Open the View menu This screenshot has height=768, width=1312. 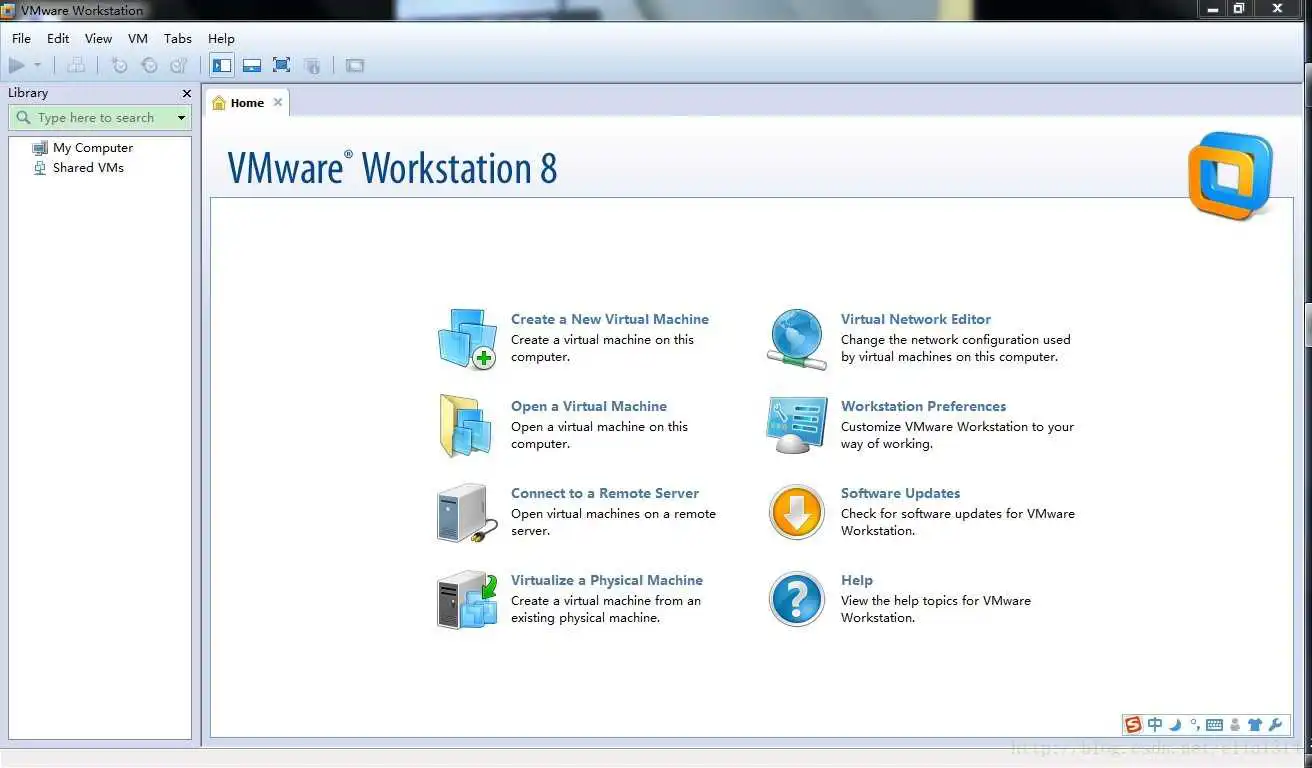pyautogui.click(x=98, y=38)
